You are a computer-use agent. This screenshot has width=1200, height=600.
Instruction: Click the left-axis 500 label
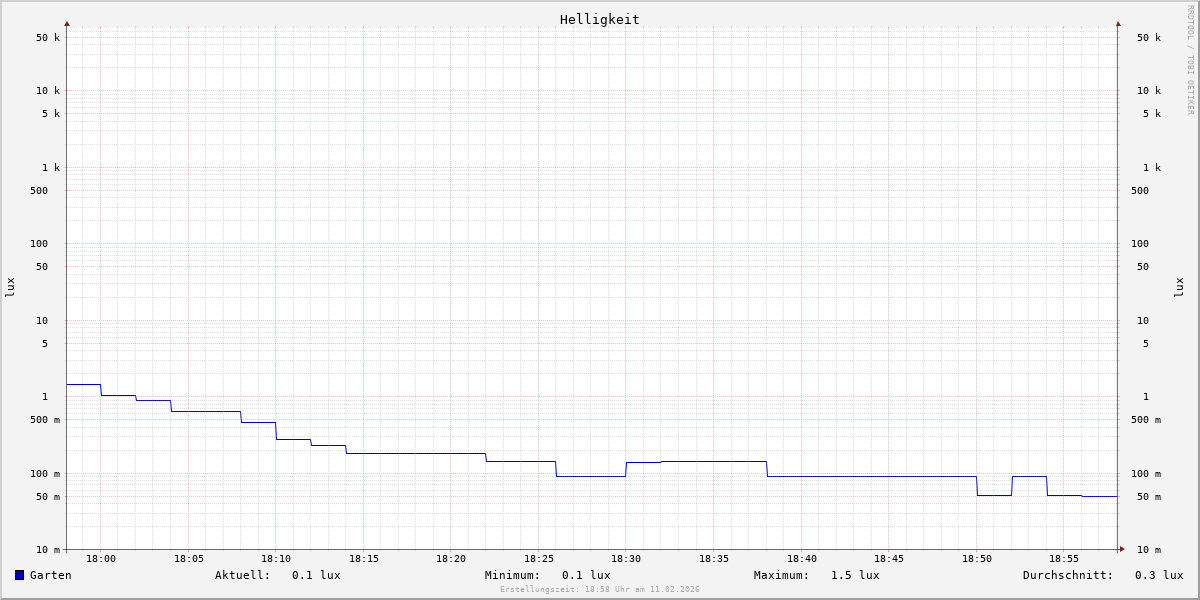[x=39, y=191]
